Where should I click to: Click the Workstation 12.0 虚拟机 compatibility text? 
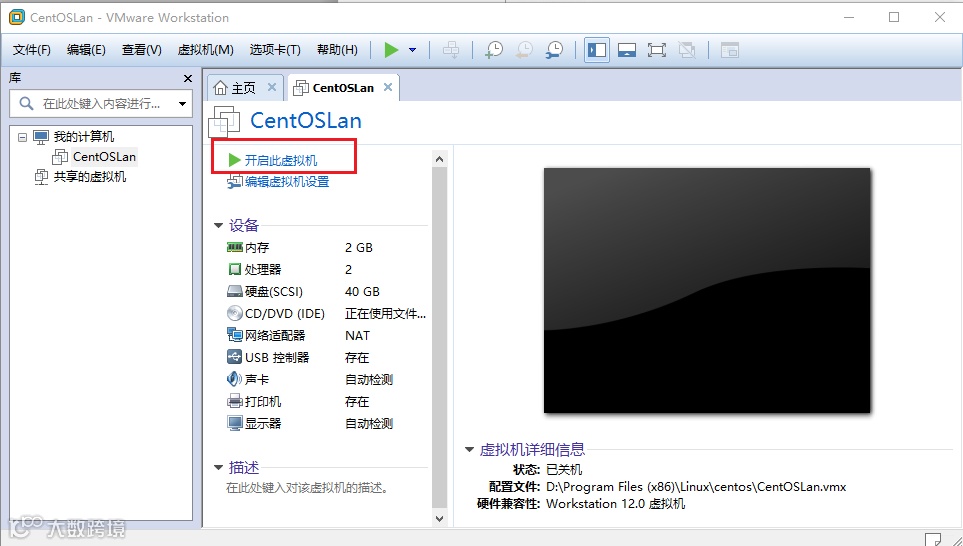615,504
